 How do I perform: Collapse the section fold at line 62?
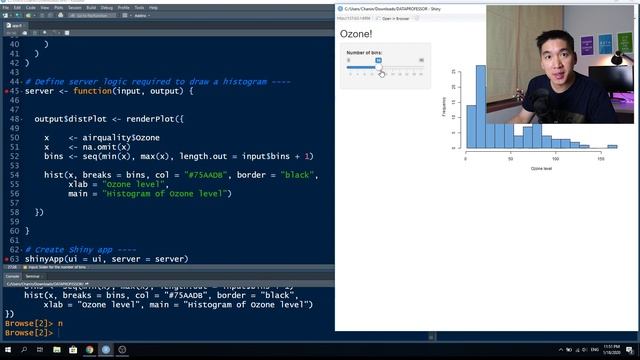[21, 250]
